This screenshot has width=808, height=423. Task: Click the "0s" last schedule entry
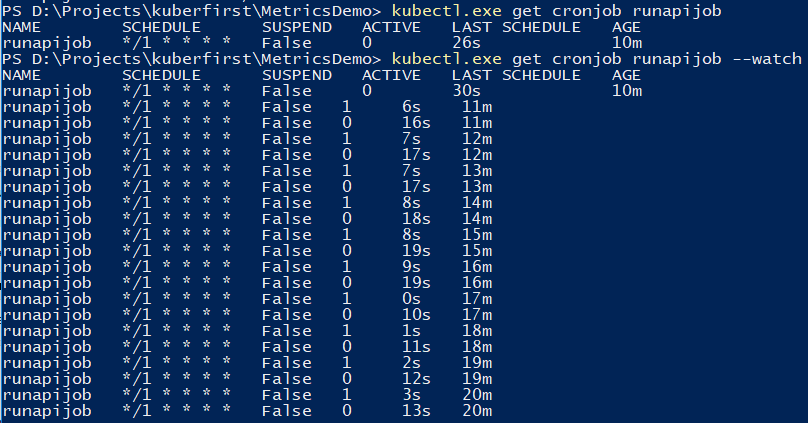pyautogui.click(x=411, y=299)
